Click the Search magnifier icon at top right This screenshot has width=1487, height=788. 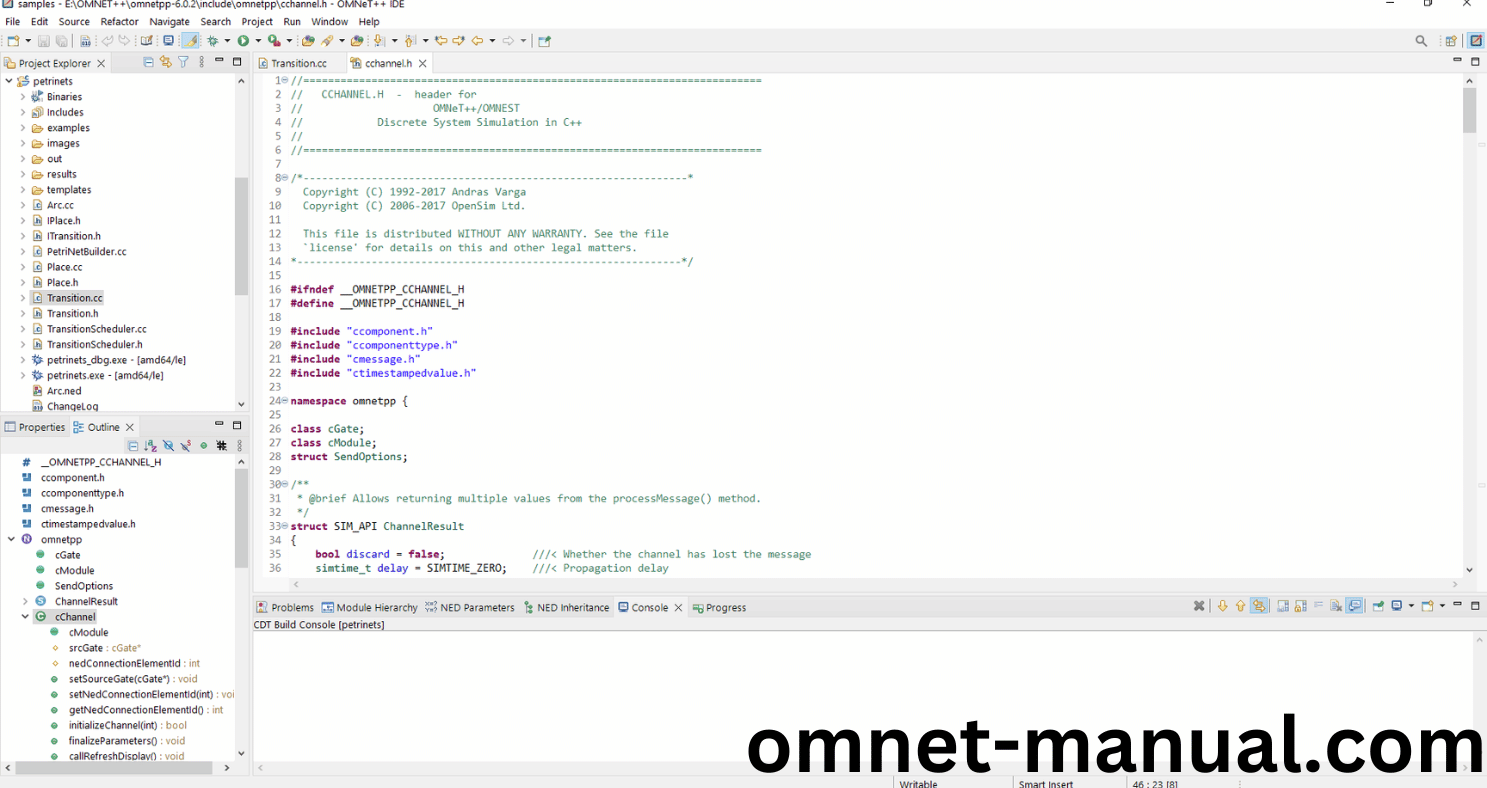tap(1421, 41)
